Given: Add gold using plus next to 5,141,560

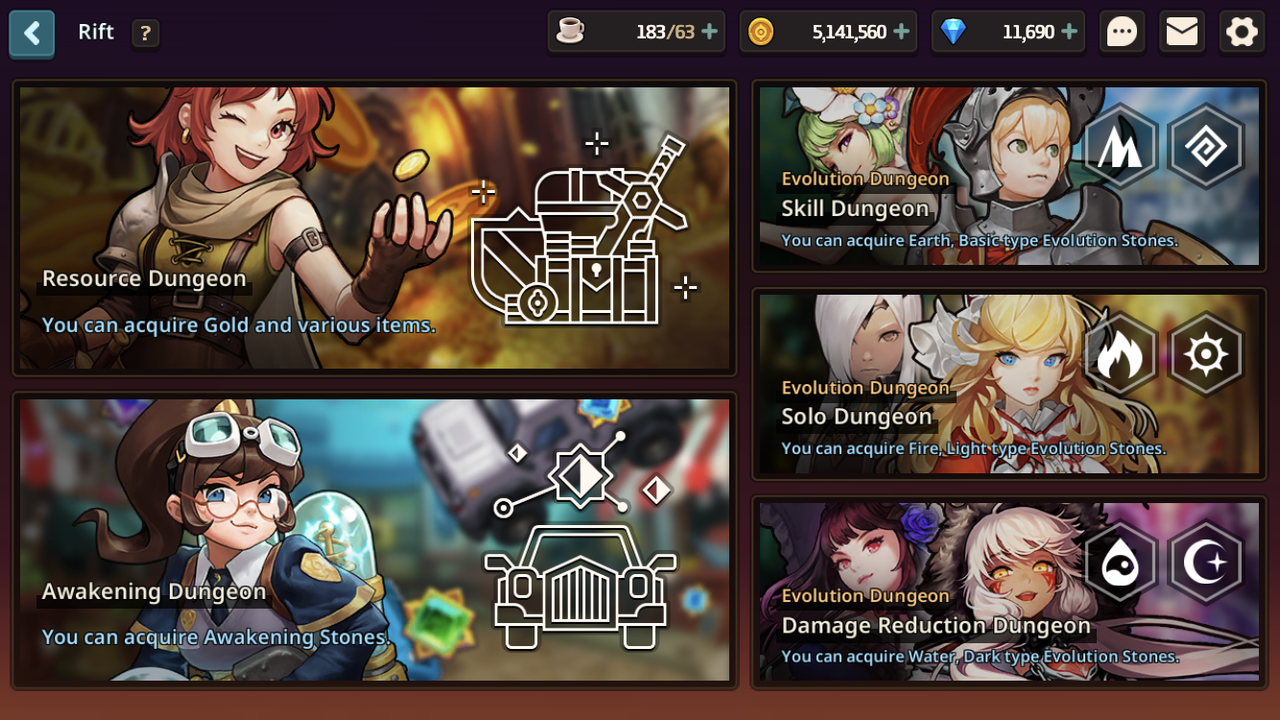Looking at the screenshot, I should 901,32.
